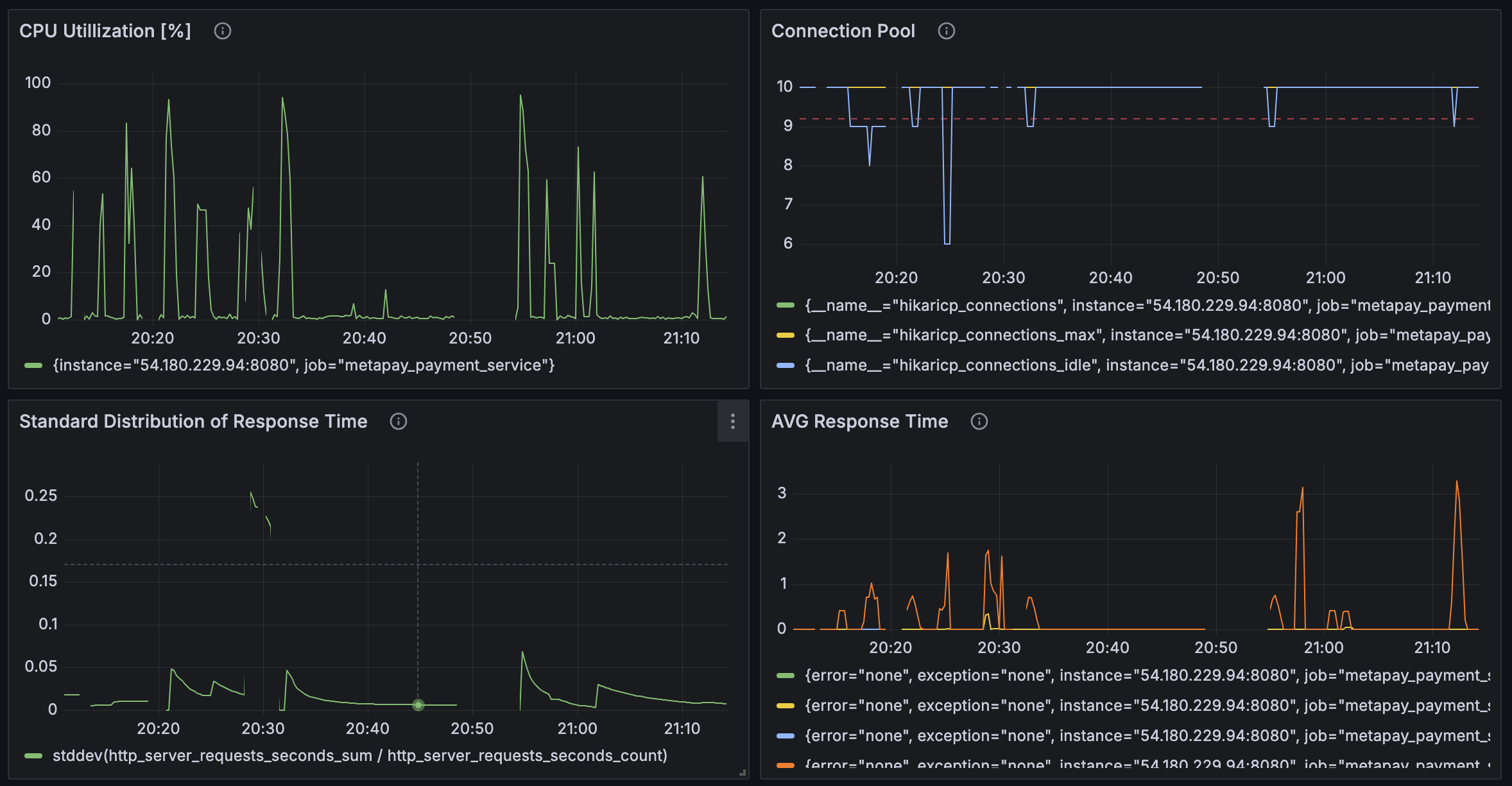Click the blue hikaricp_connections_idle color swatch
The height and width of the screenshot is (786, 1512).
click(x=786, y=365)
